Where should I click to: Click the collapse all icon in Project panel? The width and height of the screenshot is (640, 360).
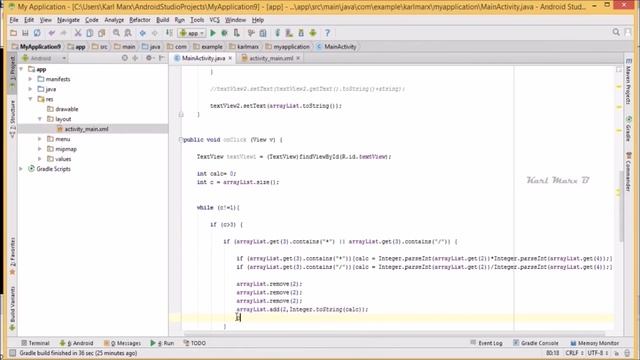click(x=135, y=58)
